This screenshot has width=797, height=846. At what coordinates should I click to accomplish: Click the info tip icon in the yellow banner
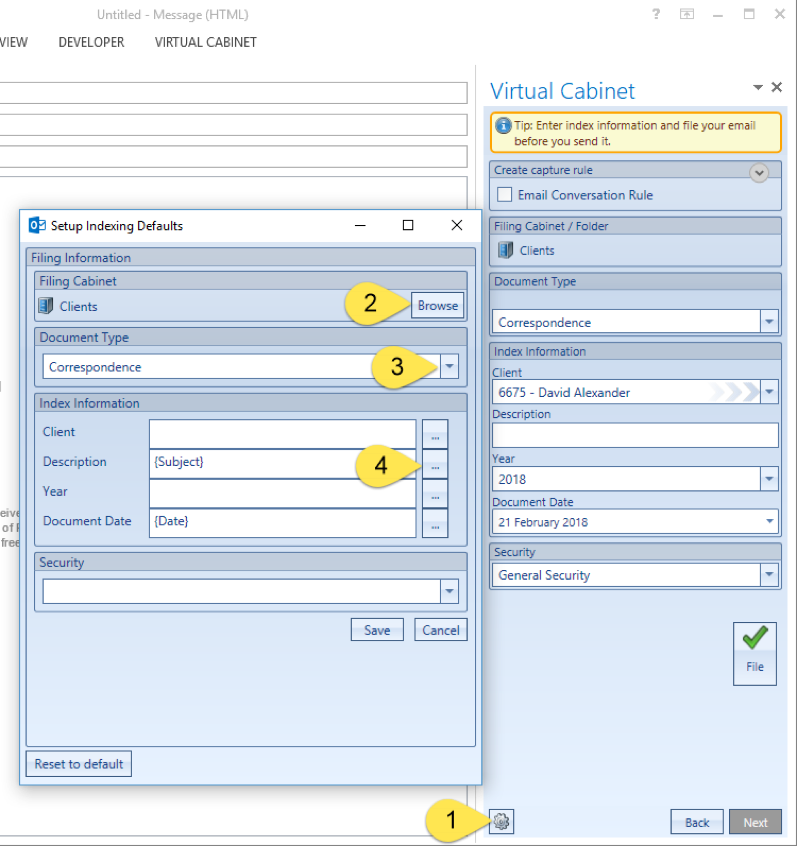click(503, 125)
